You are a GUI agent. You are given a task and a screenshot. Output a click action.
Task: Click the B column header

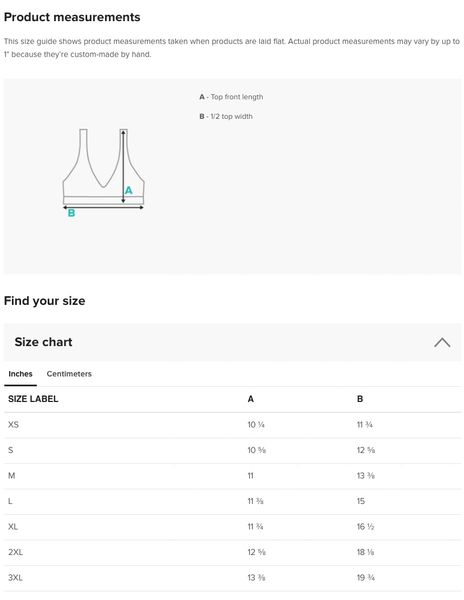point(360,399)
